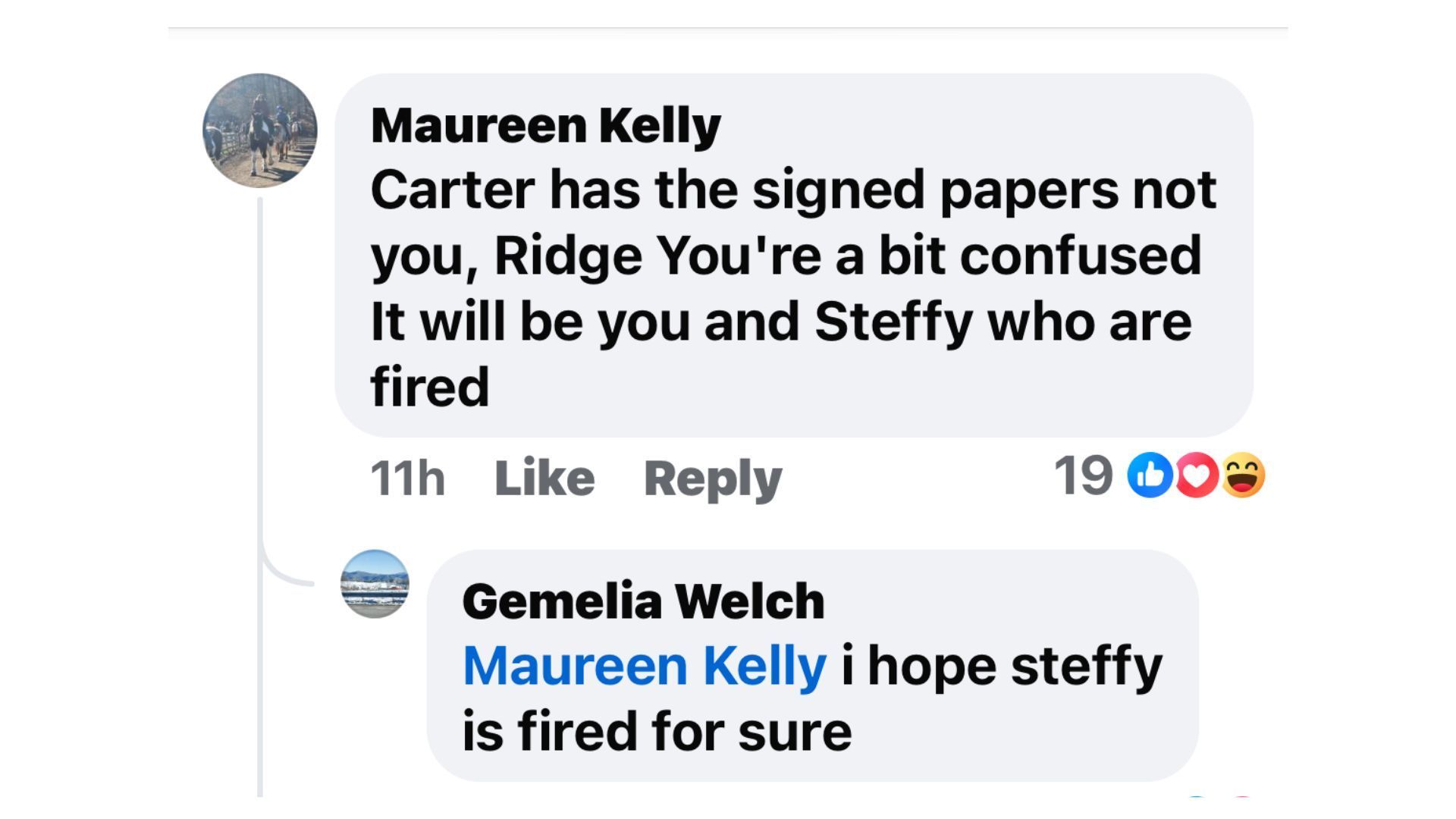Open the 19 reactions count
Image resolution: width=1456 pixels, height=819 pixels.
click(x=1083, y=475)
